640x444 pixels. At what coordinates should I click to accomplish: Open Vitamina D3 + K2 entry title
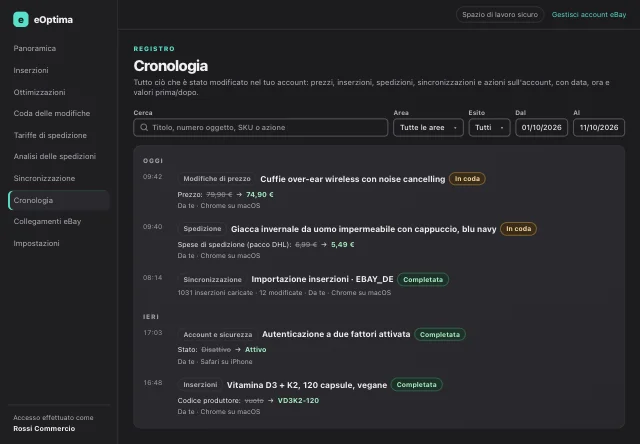(x=307, y=385)
